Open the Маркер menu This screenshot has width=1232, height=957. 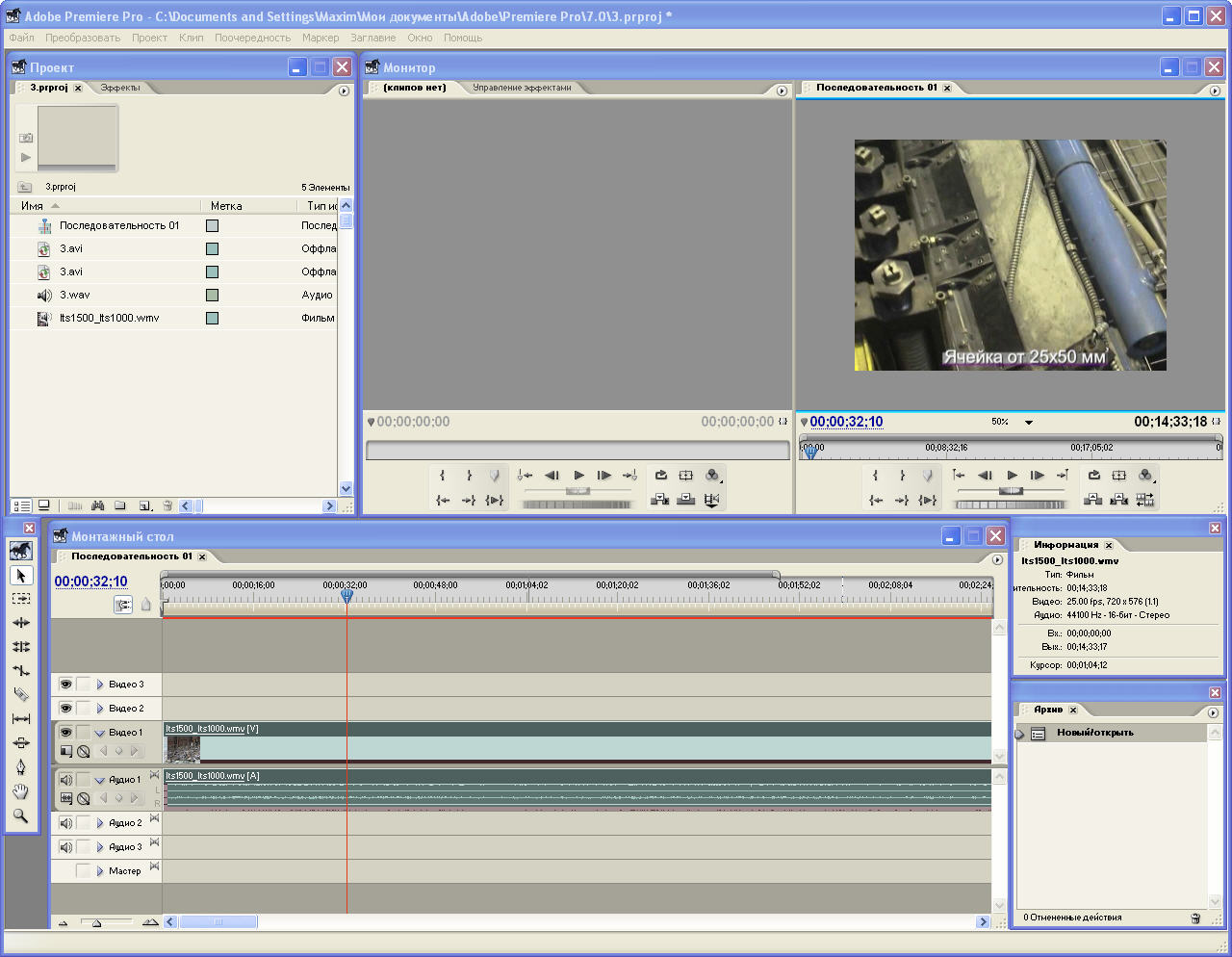coord(321,38)
